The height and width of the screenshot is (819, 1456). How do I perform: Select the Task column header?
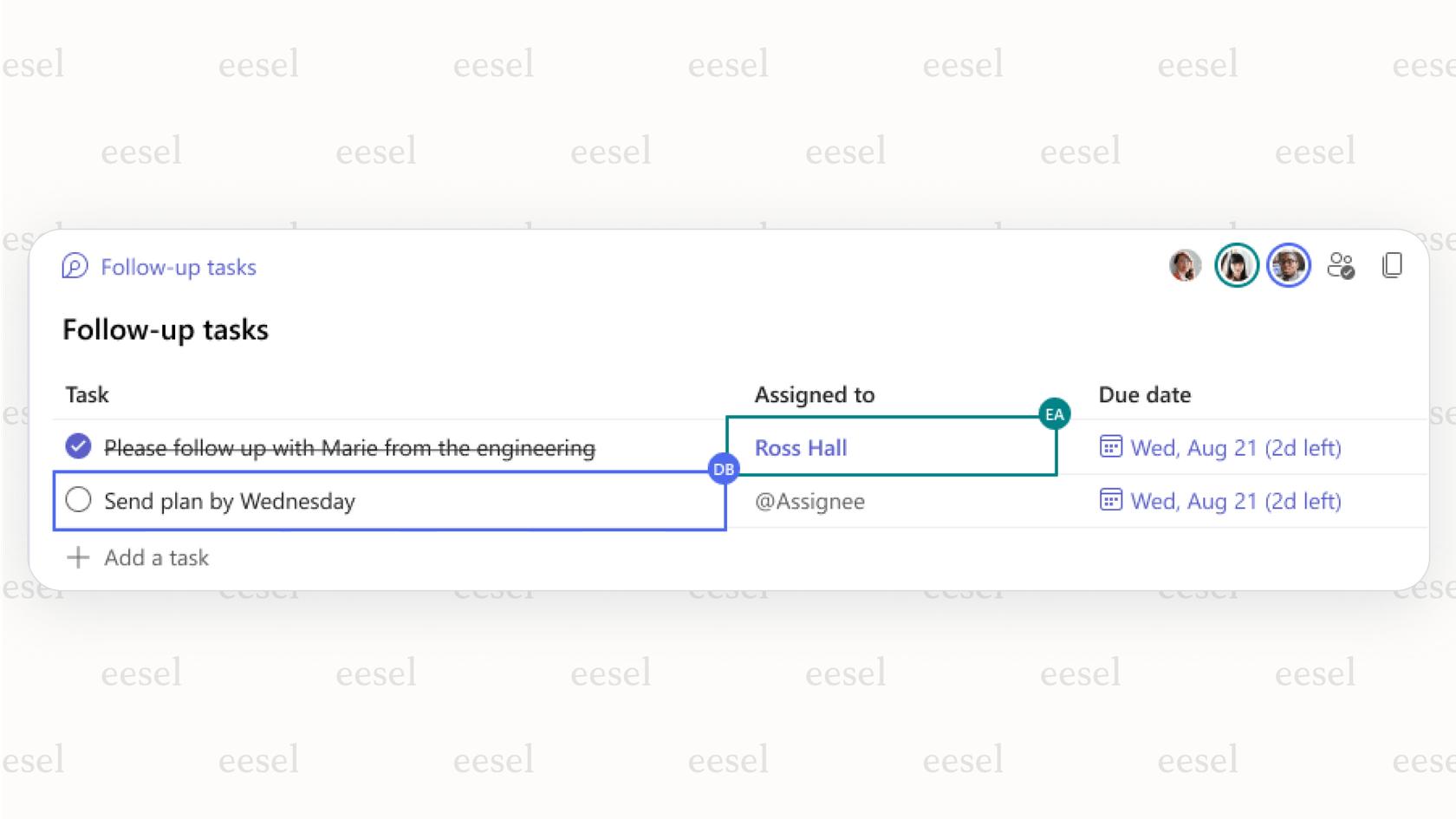(87, 394)
